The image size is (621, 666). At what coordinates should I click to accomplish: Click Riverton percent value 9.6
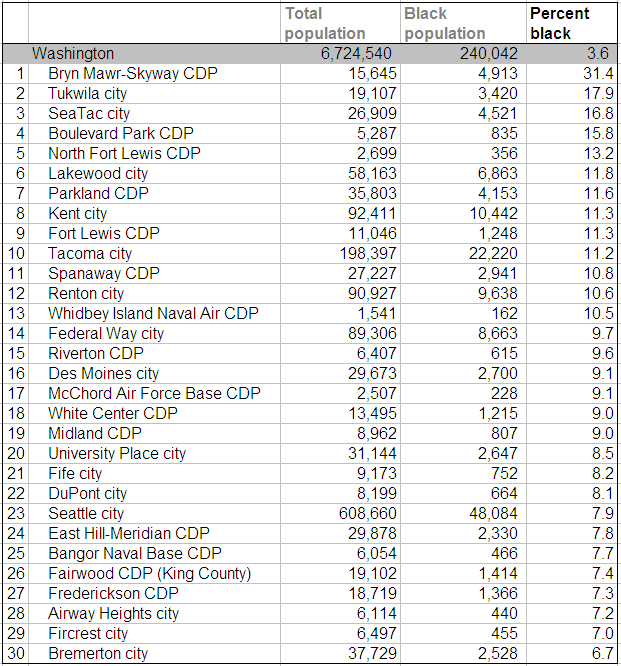point(603,353)
